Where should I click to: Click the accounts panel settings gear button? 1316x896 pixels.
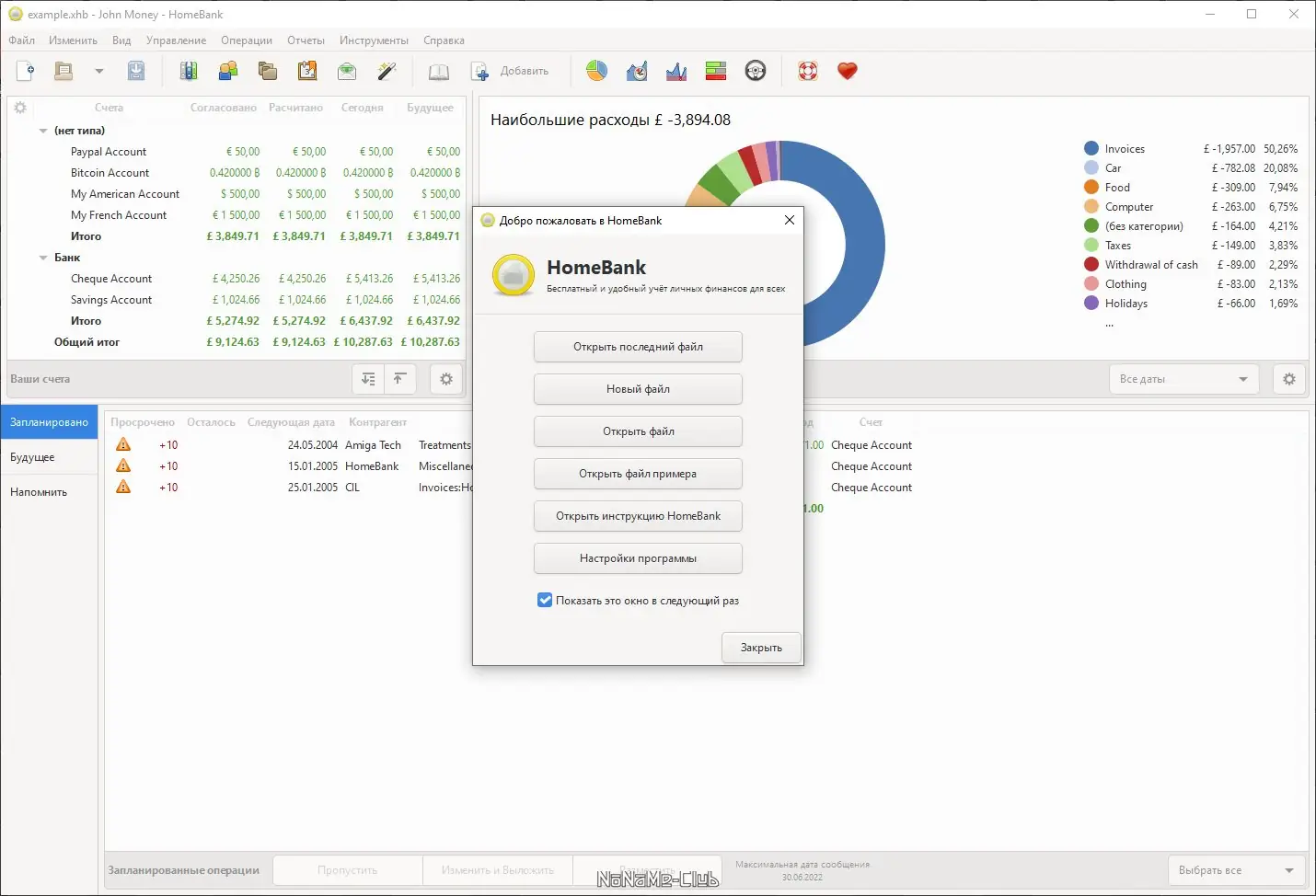point(446,379)
